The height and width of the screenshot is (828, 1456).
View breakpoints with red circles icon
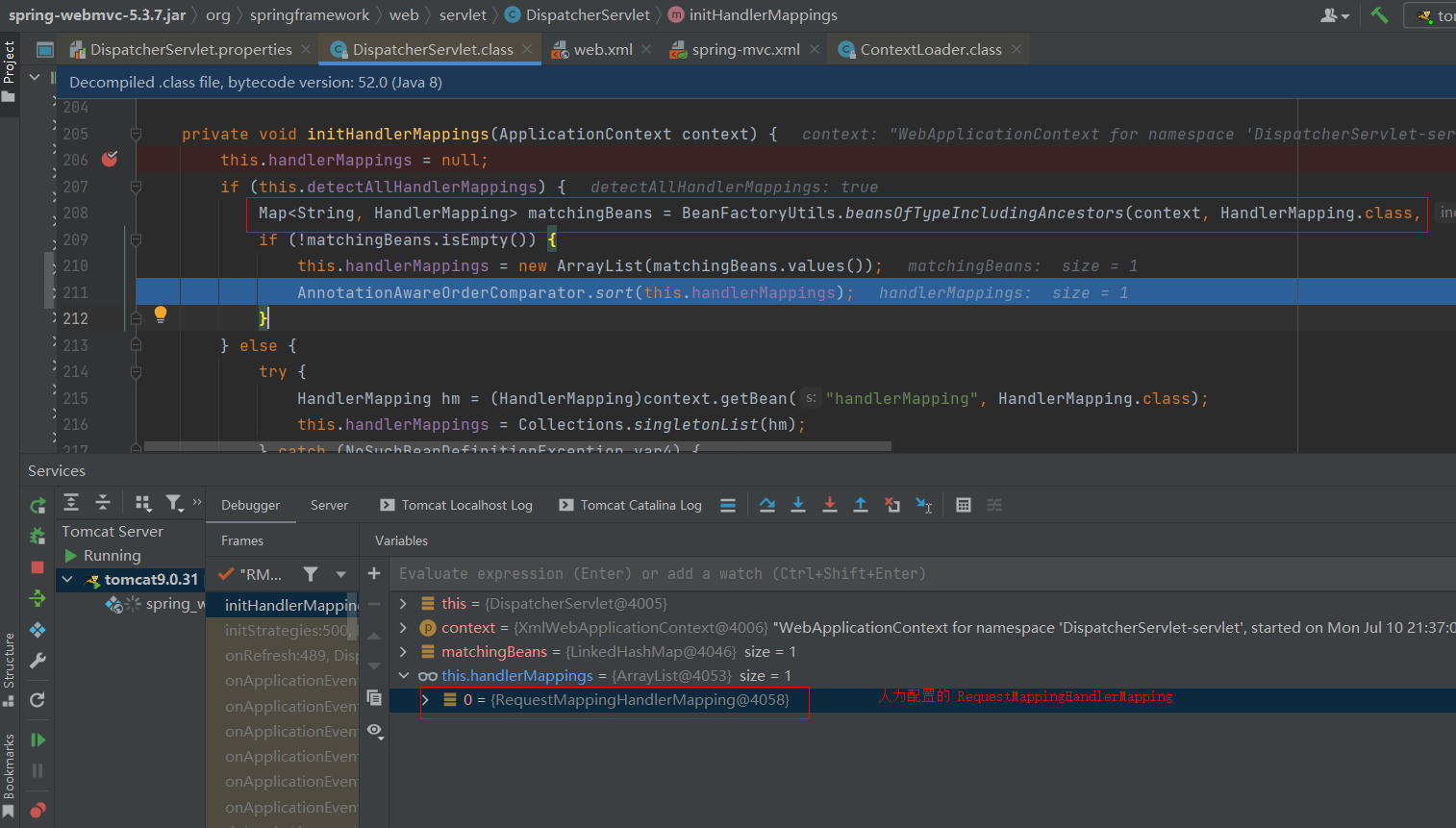(x=38, y=810)
